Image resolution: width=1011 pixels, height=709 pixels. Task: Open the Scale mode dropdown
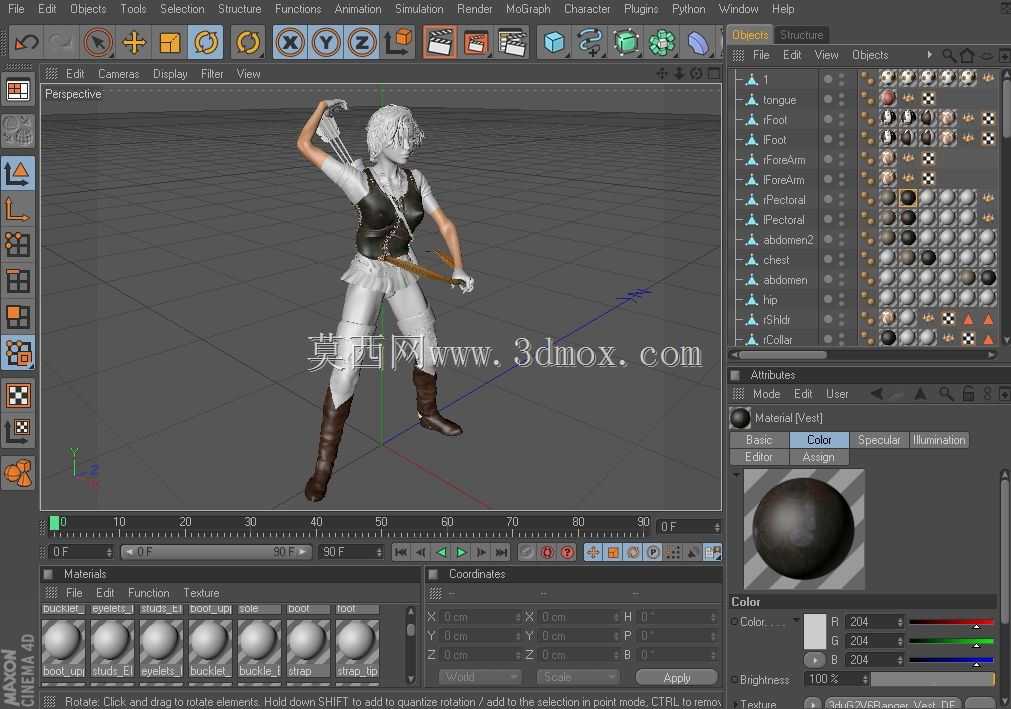578,677
